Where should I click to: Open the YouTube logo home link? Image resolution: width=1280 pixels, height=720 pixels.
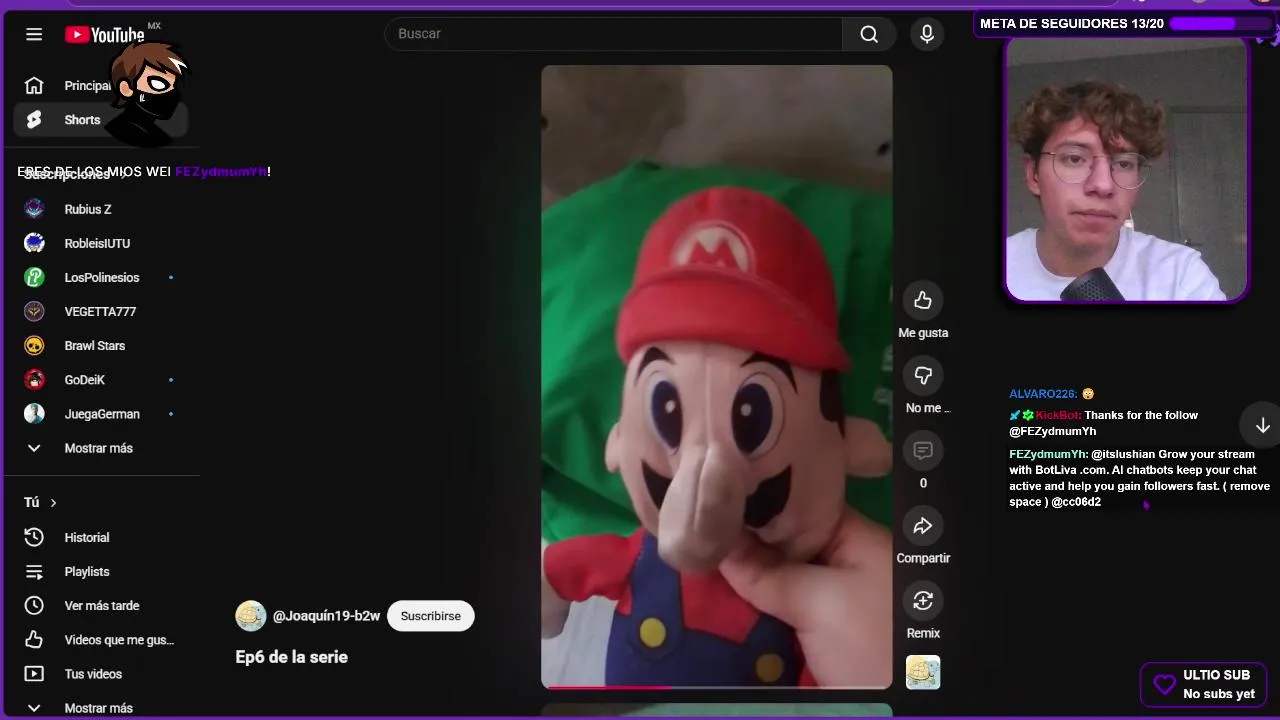[104, 34]
